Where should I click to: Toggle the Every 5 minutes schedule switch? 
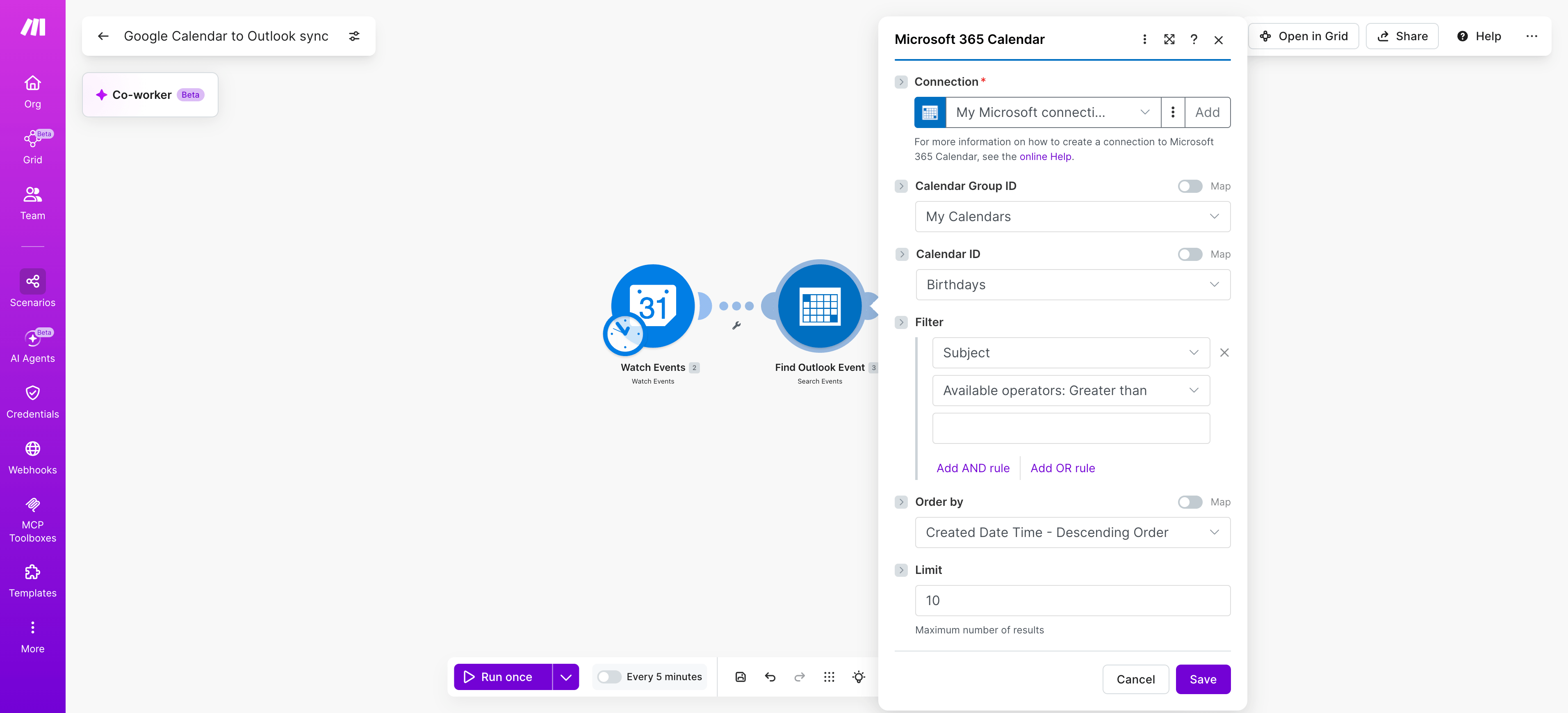(609, 676)
